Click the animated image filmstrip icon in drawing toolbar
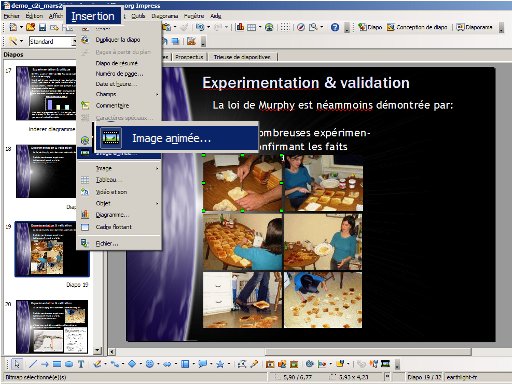 [x=385, y=363]
